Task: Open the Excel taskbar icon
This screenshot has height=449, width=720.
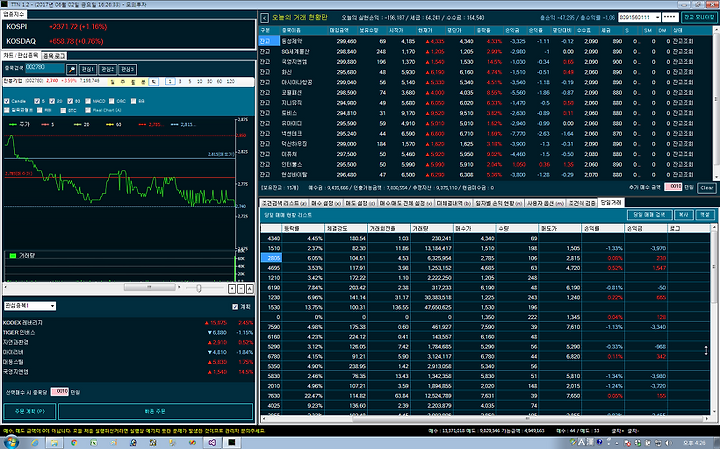Action: [94, 443]
